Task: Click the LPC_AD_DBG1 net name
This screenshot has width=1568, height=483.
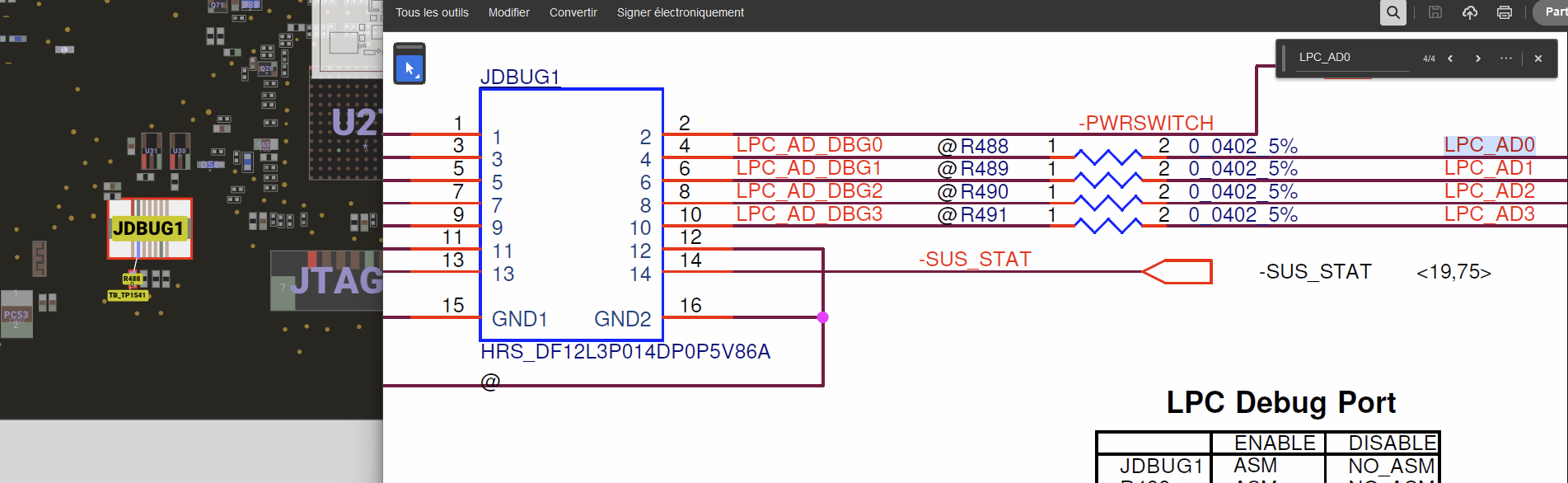Action: (809, 168)
